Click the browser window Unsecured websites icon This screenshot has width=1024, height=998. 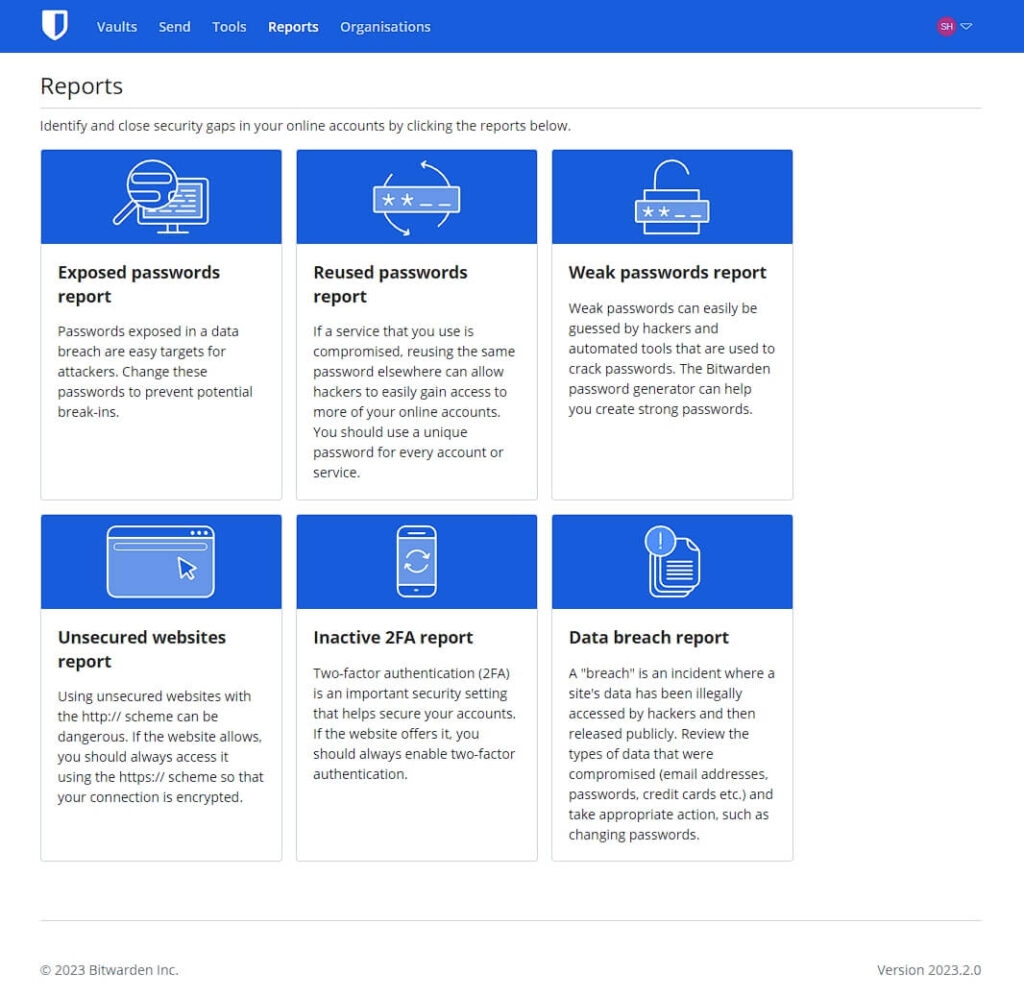[x=160, y=562]
